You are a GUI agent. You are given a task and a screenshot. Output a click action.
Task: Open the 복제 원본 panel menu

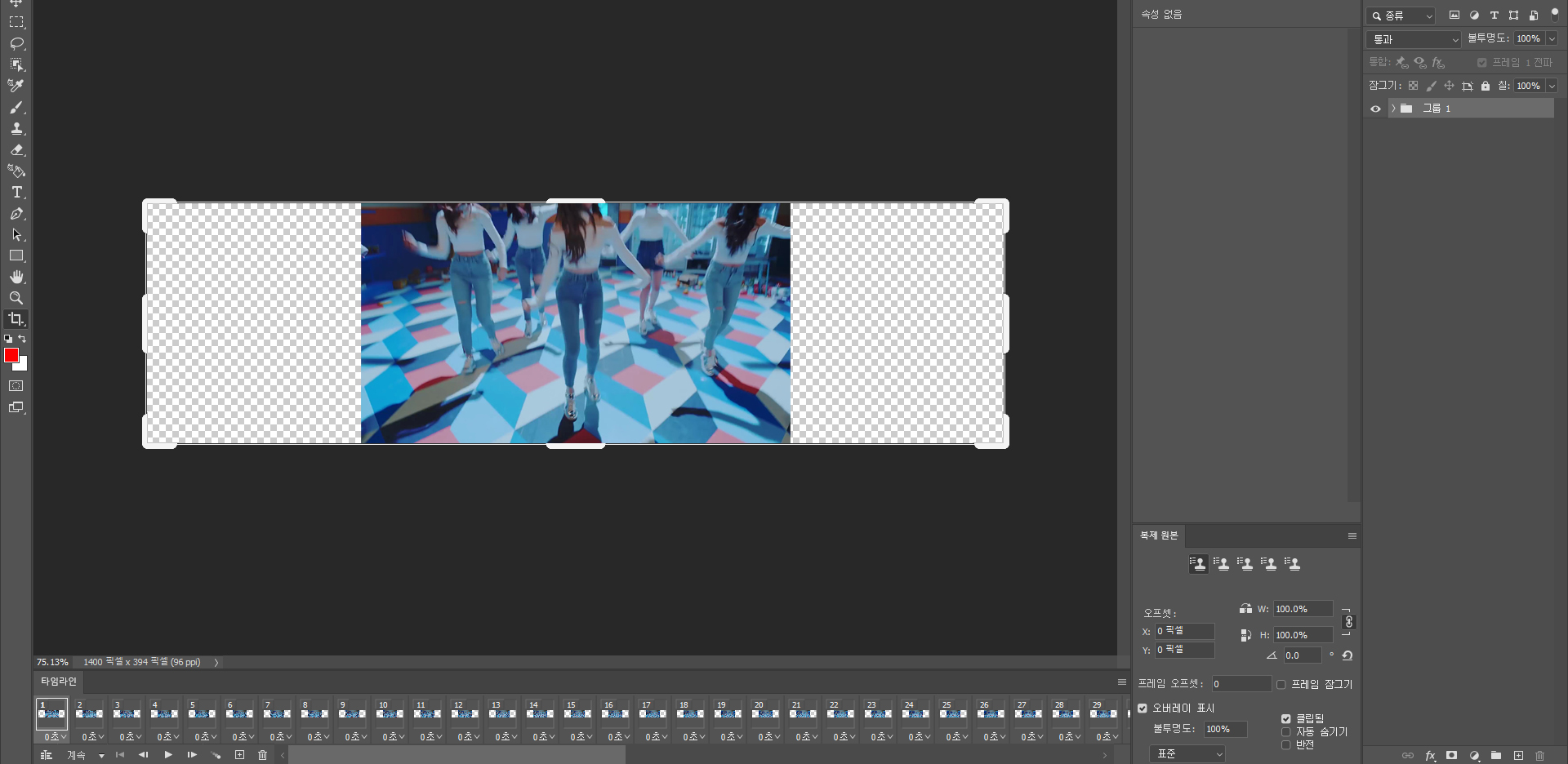(1352, 536)
